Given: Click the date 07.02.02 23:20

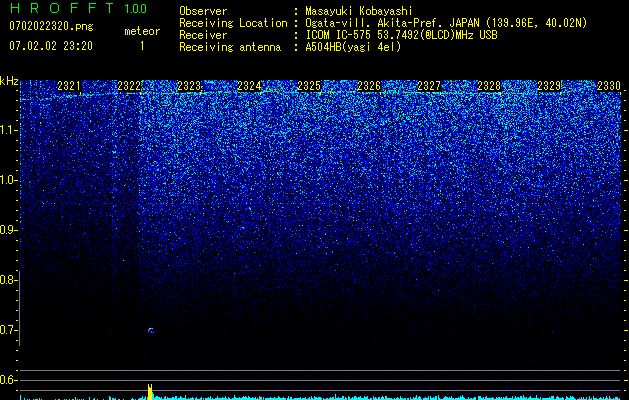Looking at the screenshot, I should click(x=51, y=46).
